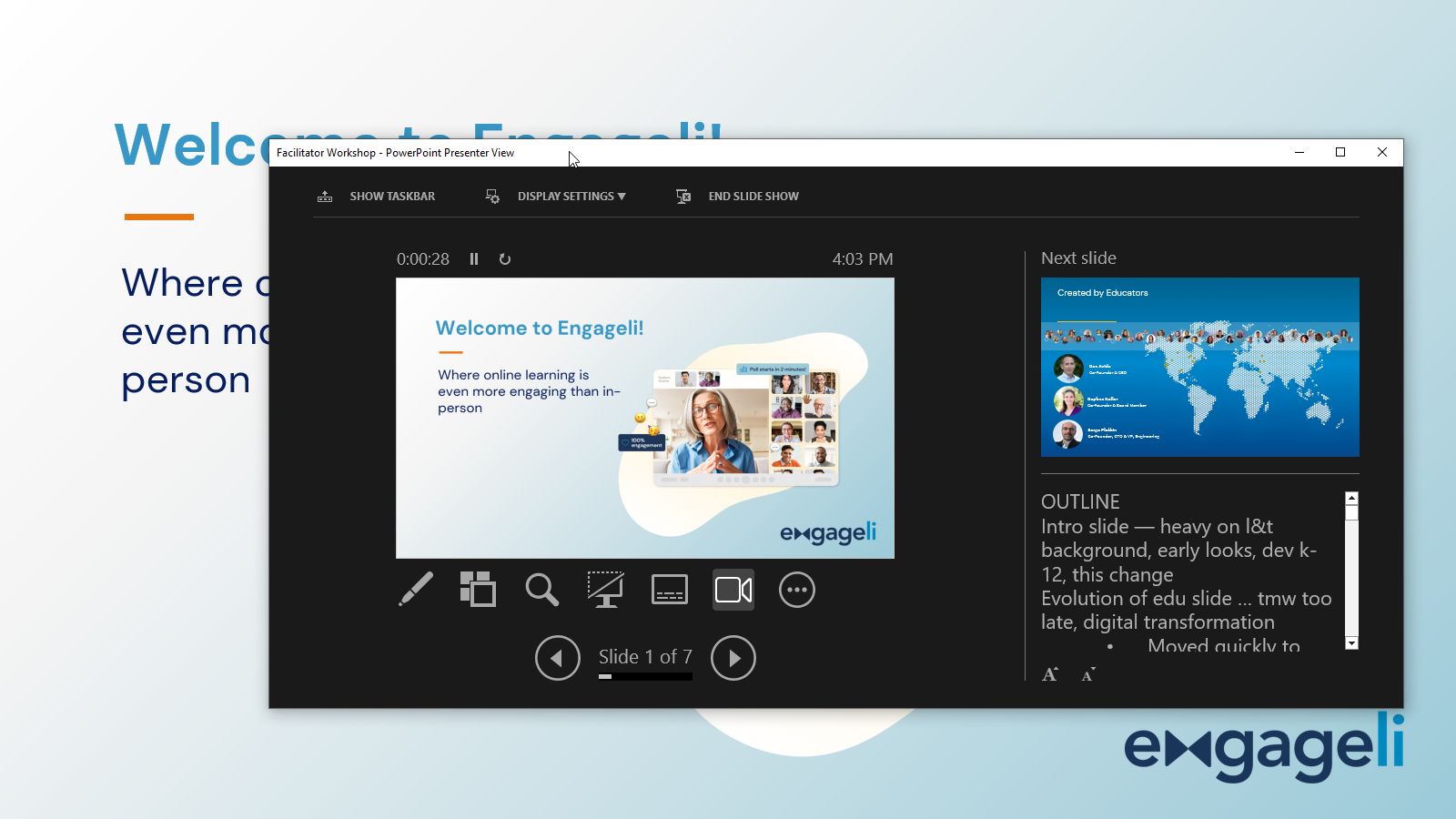Select the Zoom Into Slide magnifier

(x=541, y=589)
